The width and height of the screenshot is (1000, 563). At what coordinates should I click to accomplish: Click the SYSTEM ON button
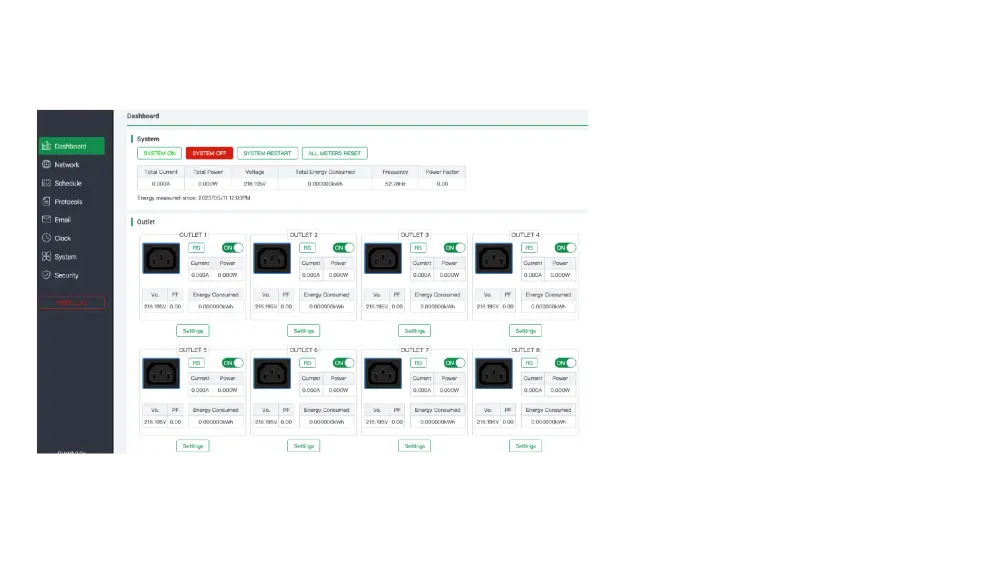(159, 153)
